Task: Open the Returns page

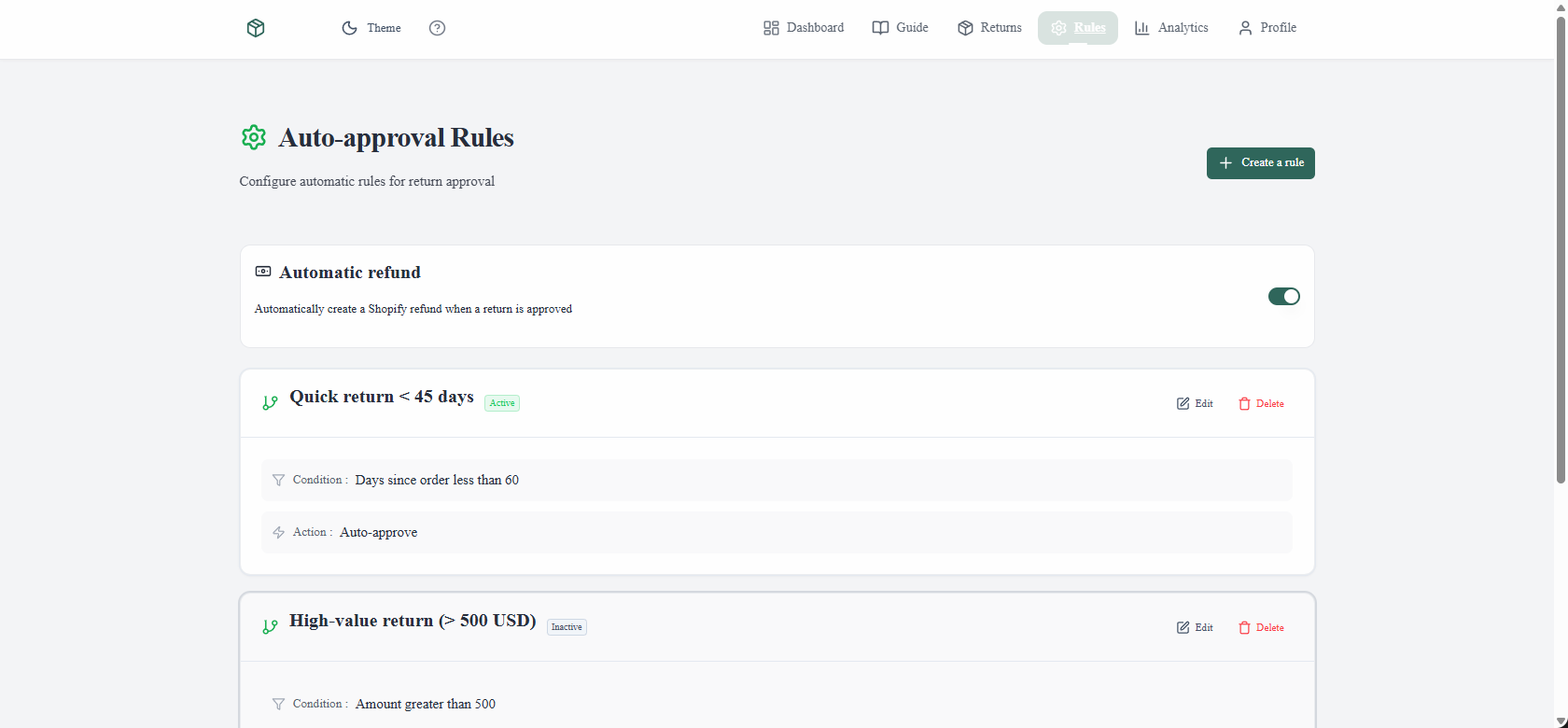Action: pos(989,28)
